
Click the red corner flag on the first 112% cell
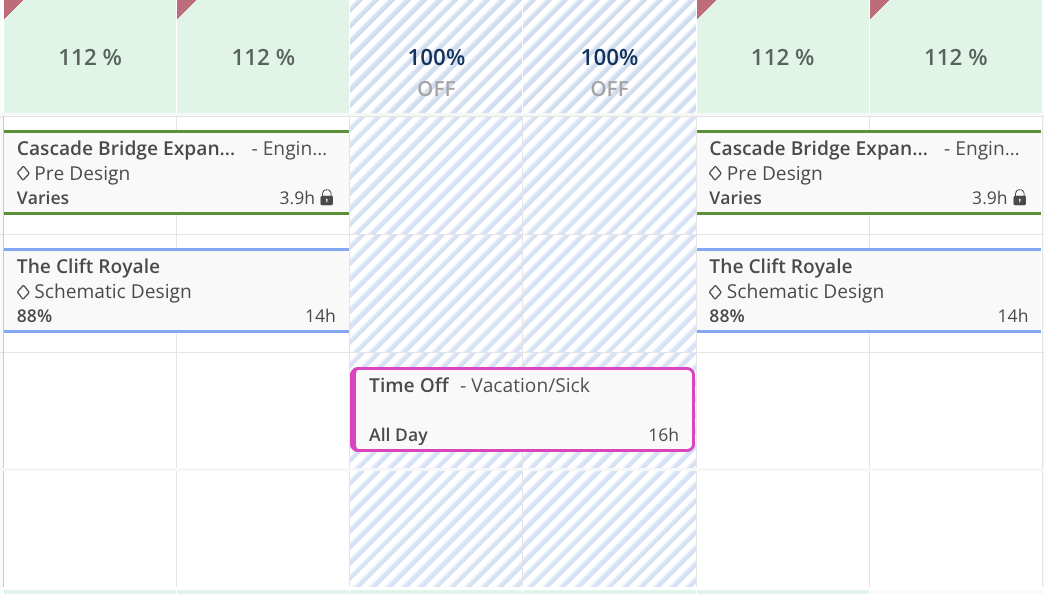[x=10, y=6]
